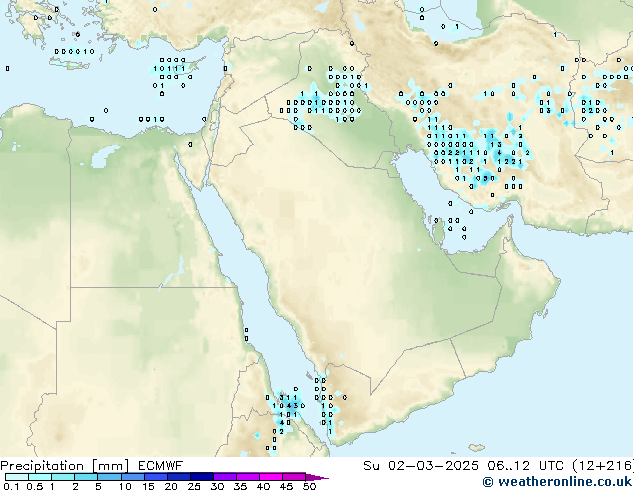Click the '06..12 UTC' time range text
634x490 pixels.
click(525, 466)
